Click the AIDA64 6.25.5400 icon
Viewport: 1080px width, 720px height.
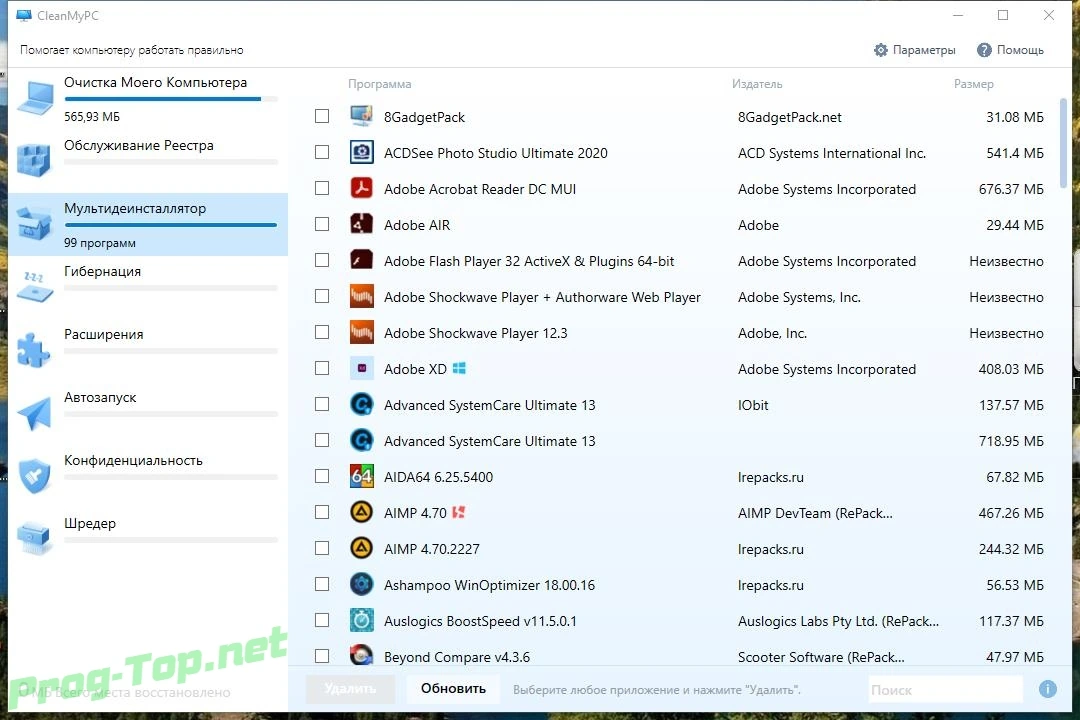coord(362,476)
